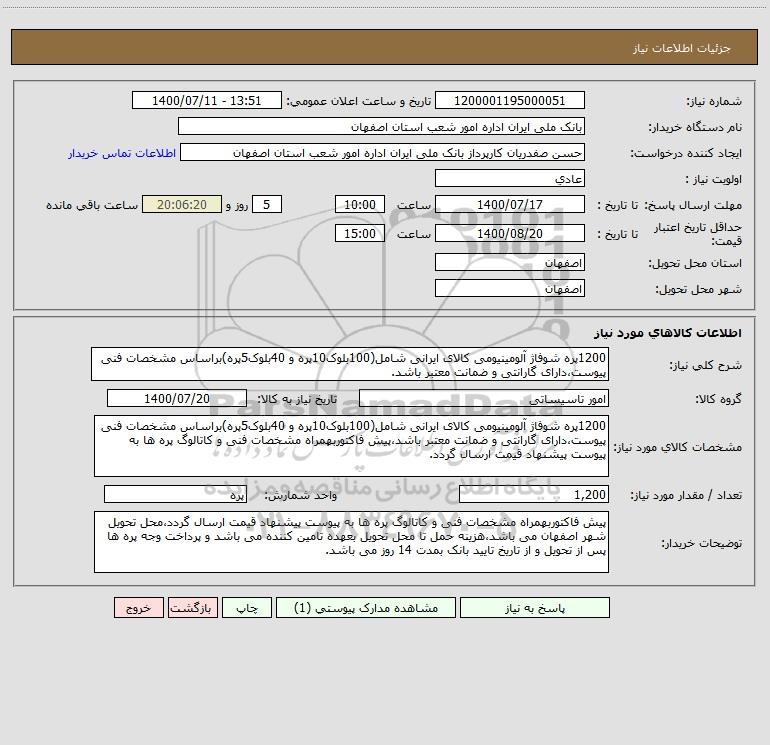770x745 pixels.
Task: Click the remaining days field showing 5
Action: coord(267,204)
